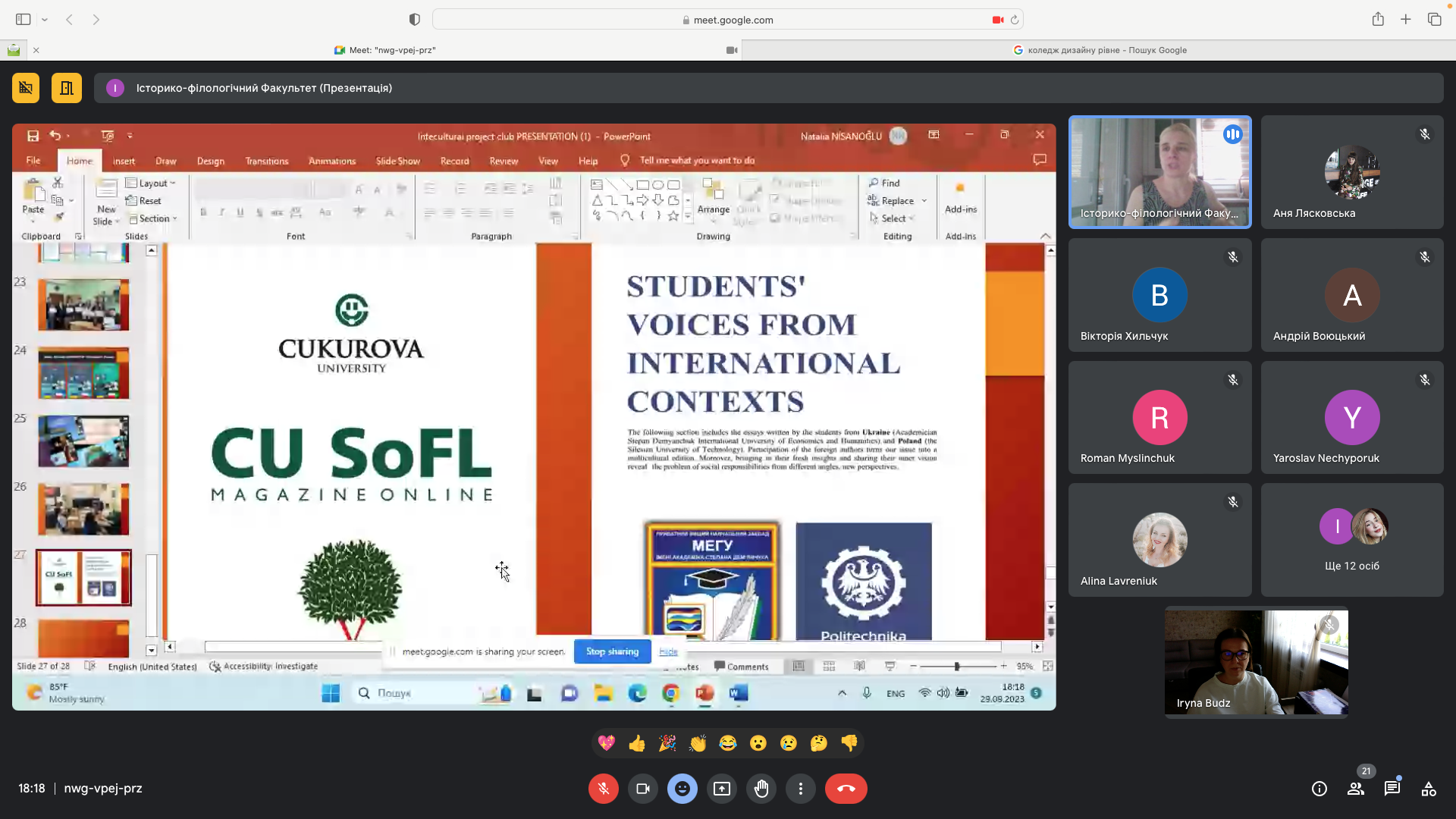Select slide 25 thumbnail
The image size is (1456, 819).
tap(83, 441)
